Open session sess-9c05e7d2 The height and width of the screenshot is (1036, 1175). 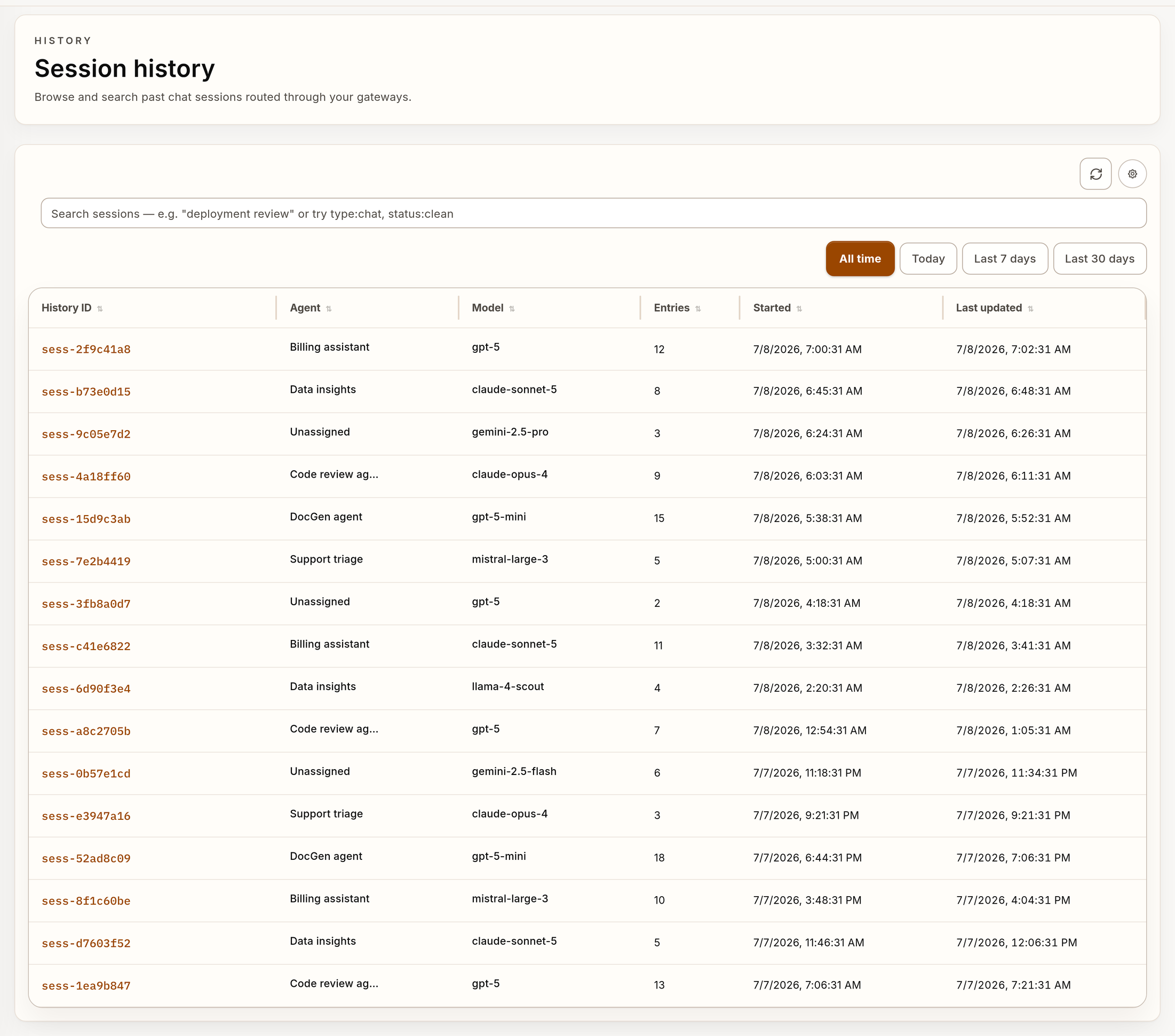coord(86,434)
